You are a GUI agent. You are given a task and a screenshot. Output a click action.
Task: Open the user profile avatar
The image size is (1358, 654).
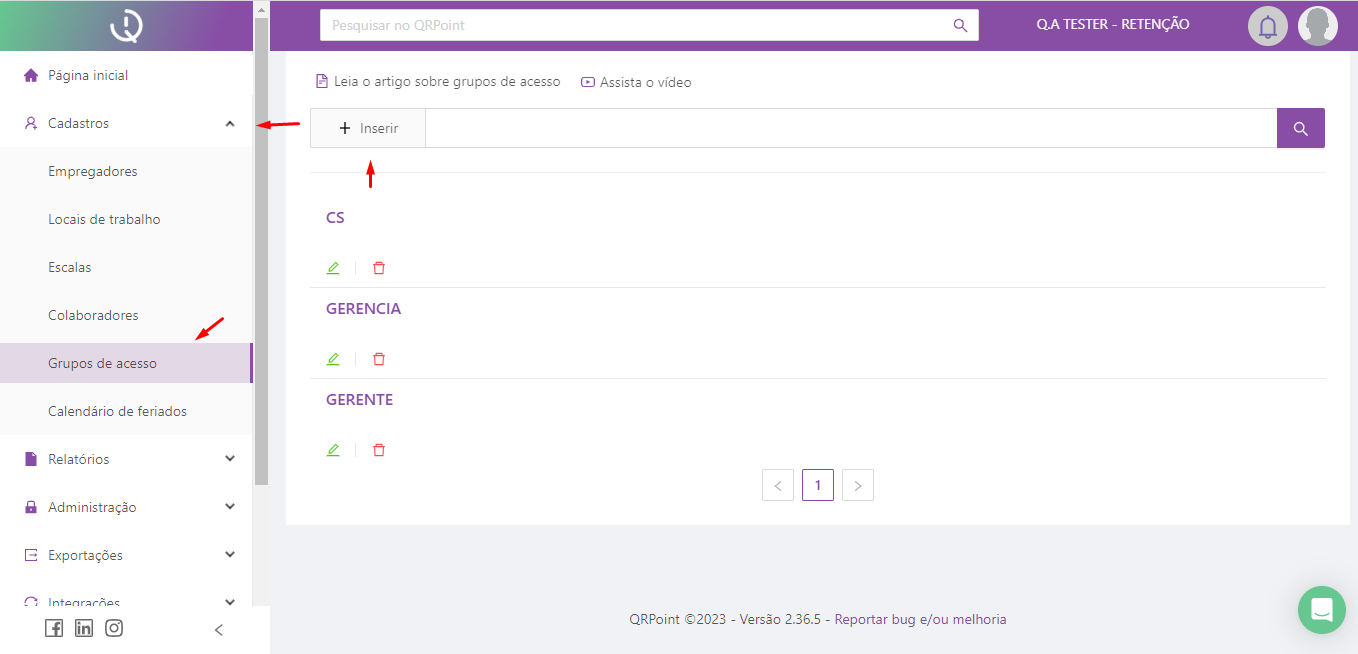pyautogui.click(x=1317, y=26)
